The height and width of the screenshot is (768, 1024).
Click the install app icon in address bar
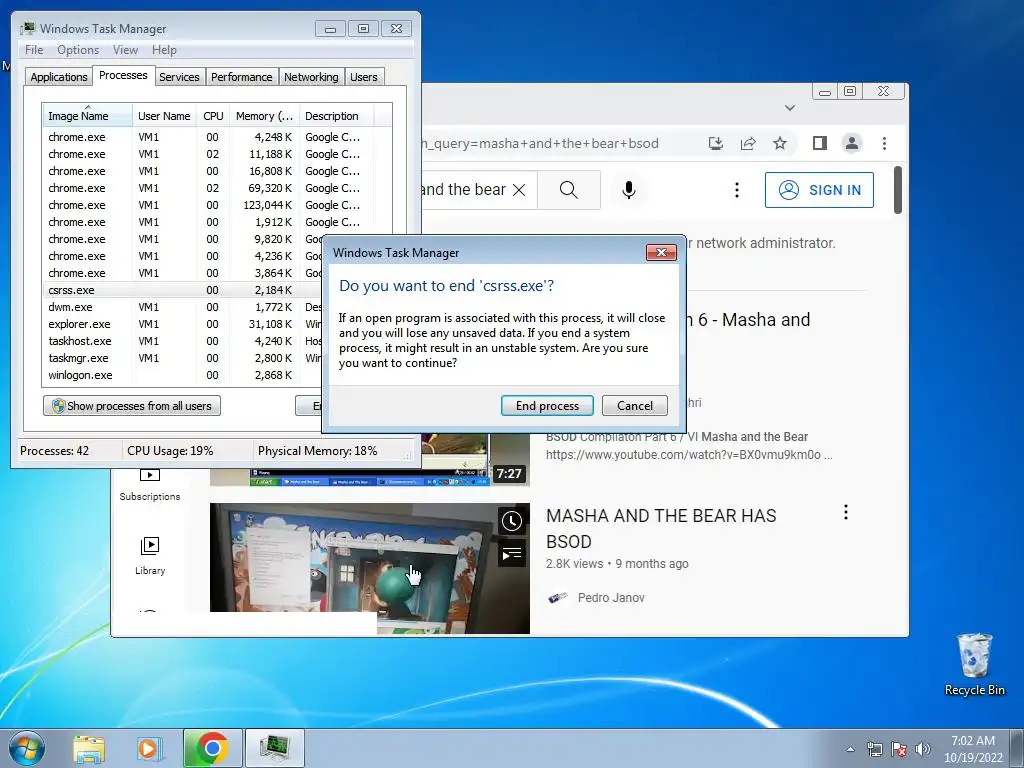[716, 143]
